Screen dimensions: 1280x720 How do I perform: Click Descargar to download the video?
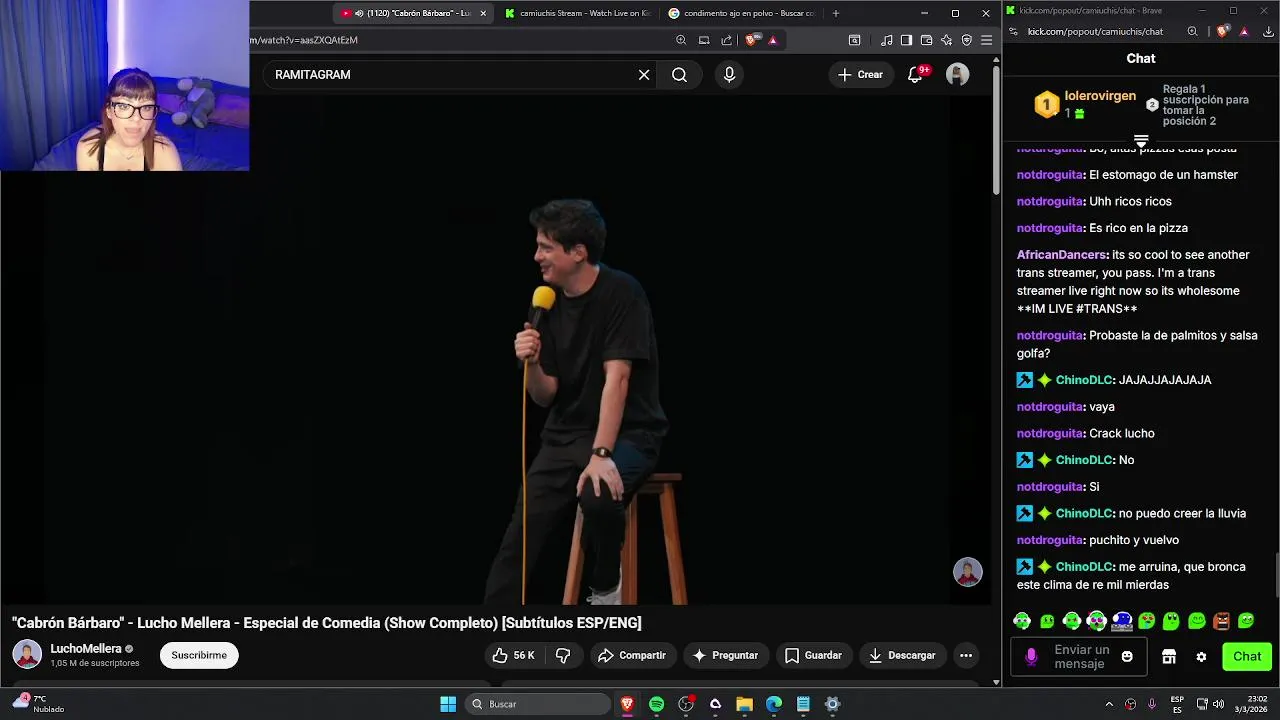pyautogui.click(x=901, y=656)
